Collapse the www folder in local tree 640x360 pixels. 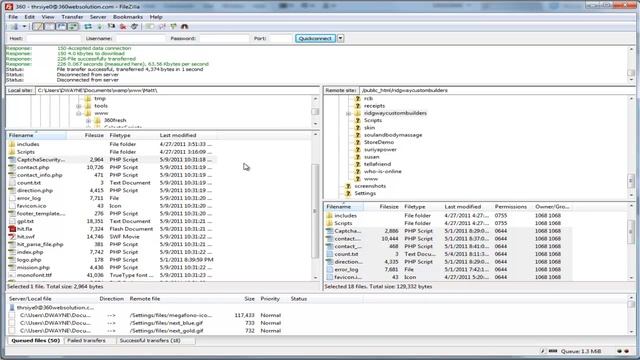pos(79,113)
